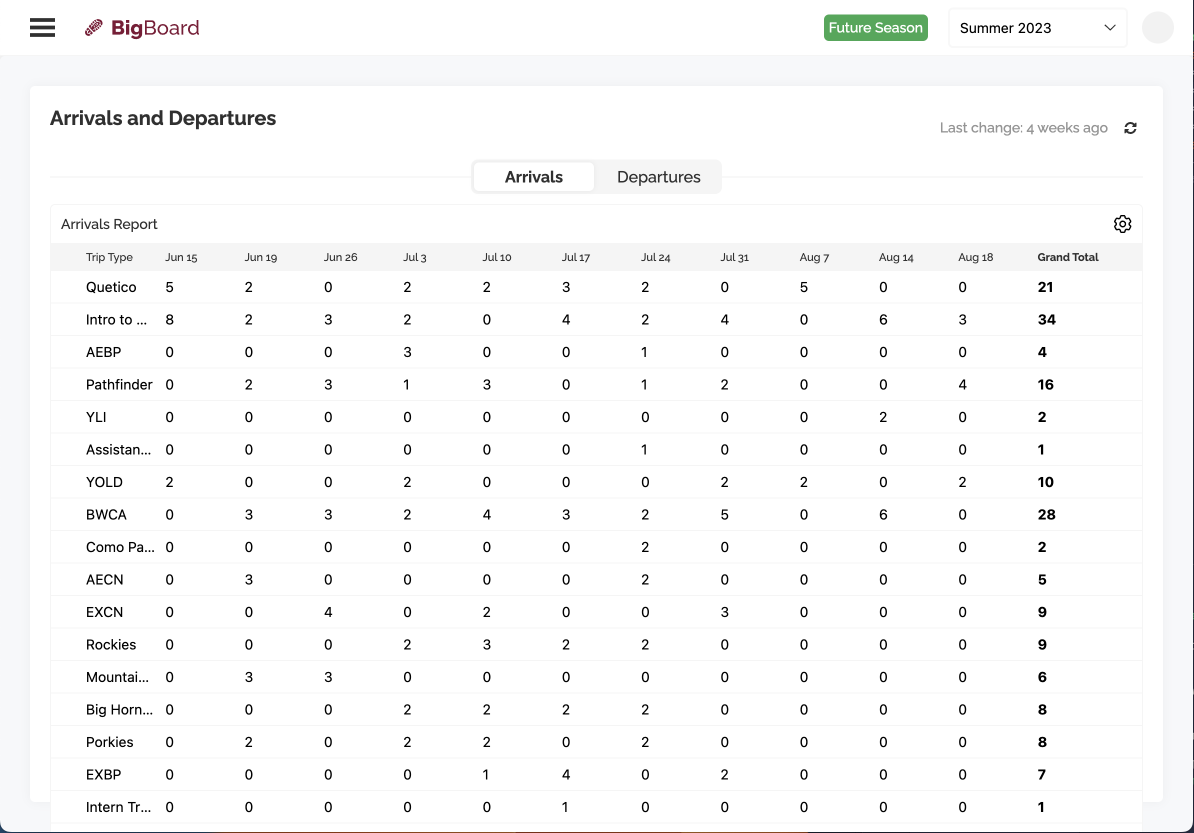Click the Jul 17 column header
1194x833 pixels.
(x=576, y=257)
